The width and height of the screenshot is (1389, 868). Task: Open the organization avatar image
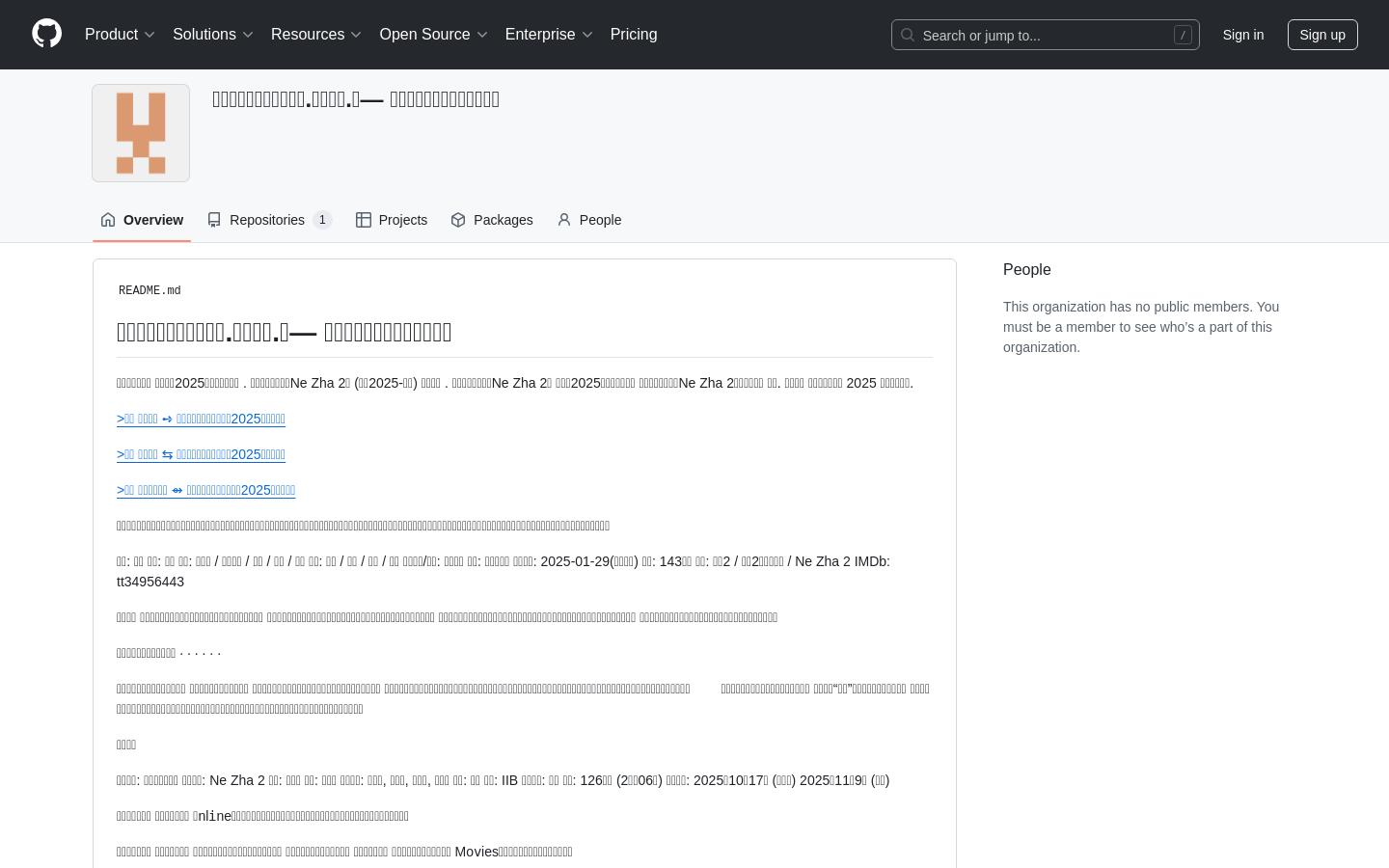coord(141,133)
